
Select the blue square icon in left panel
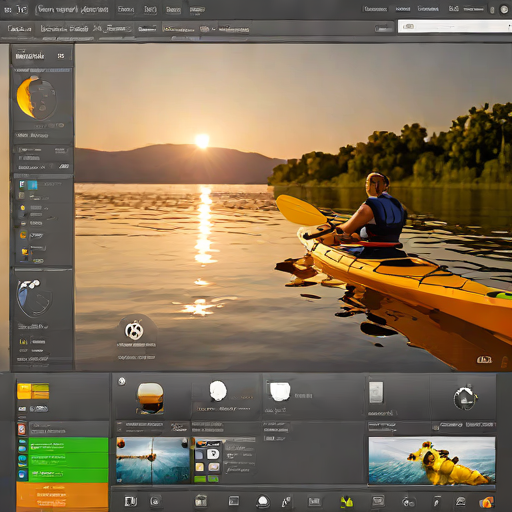(x=32, y=185)
